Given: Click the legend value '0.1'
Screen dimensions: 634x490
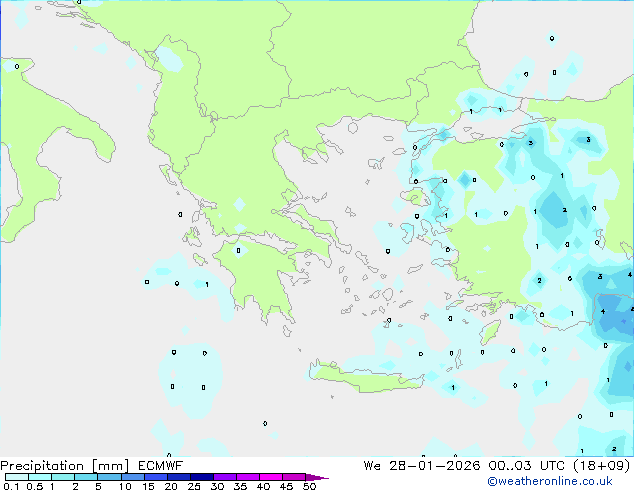Looking at the screenshot, I should 11,486.
